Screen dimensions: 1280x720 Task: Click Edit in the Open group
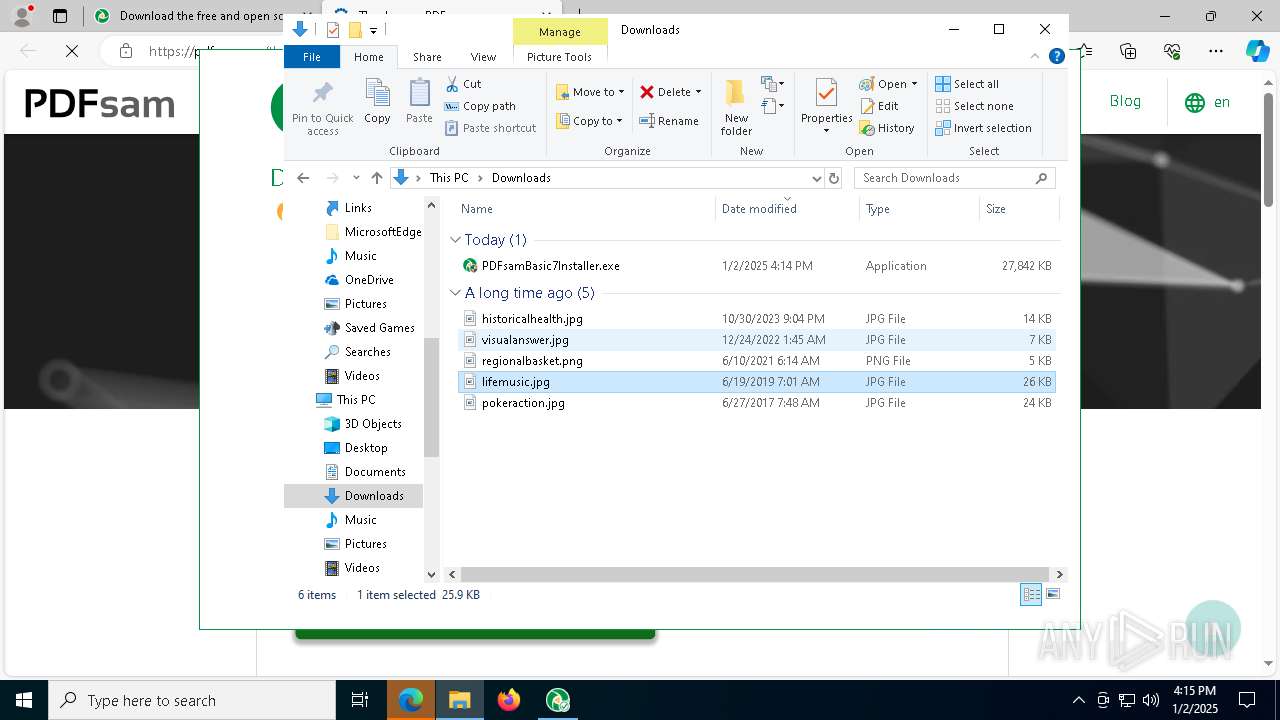pos(878,106)
